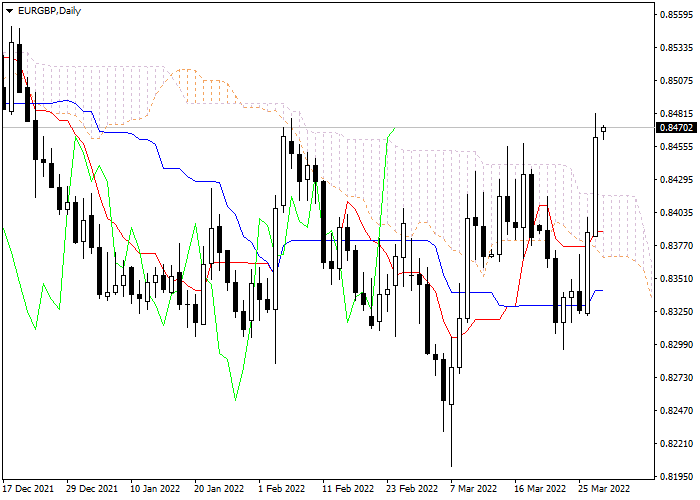Click the 17 Dec 2021 date label

(28, 488)
